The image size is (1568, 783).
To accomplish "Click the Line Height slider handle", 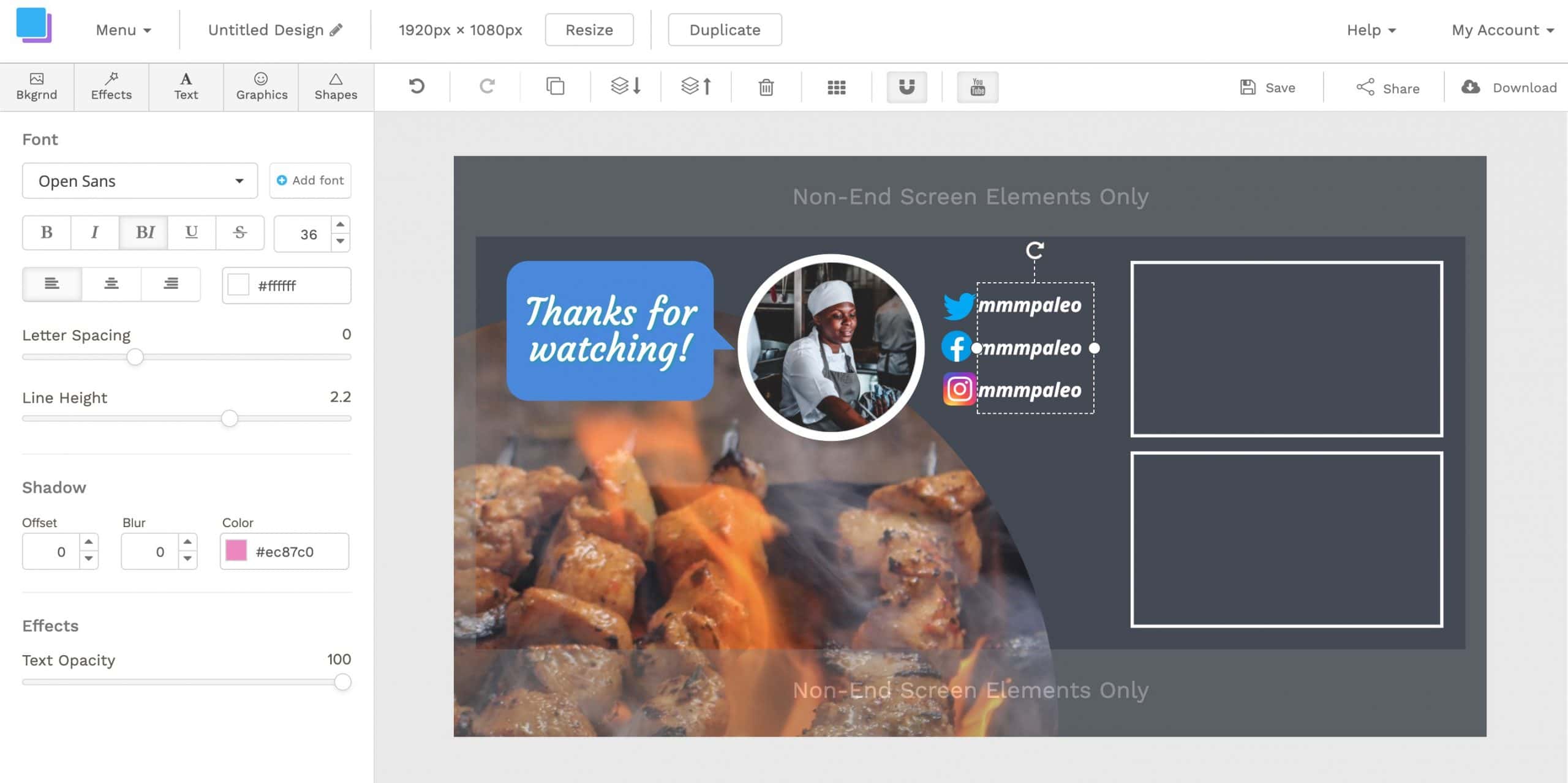I will pyautogui.click(x=230, y=419).
